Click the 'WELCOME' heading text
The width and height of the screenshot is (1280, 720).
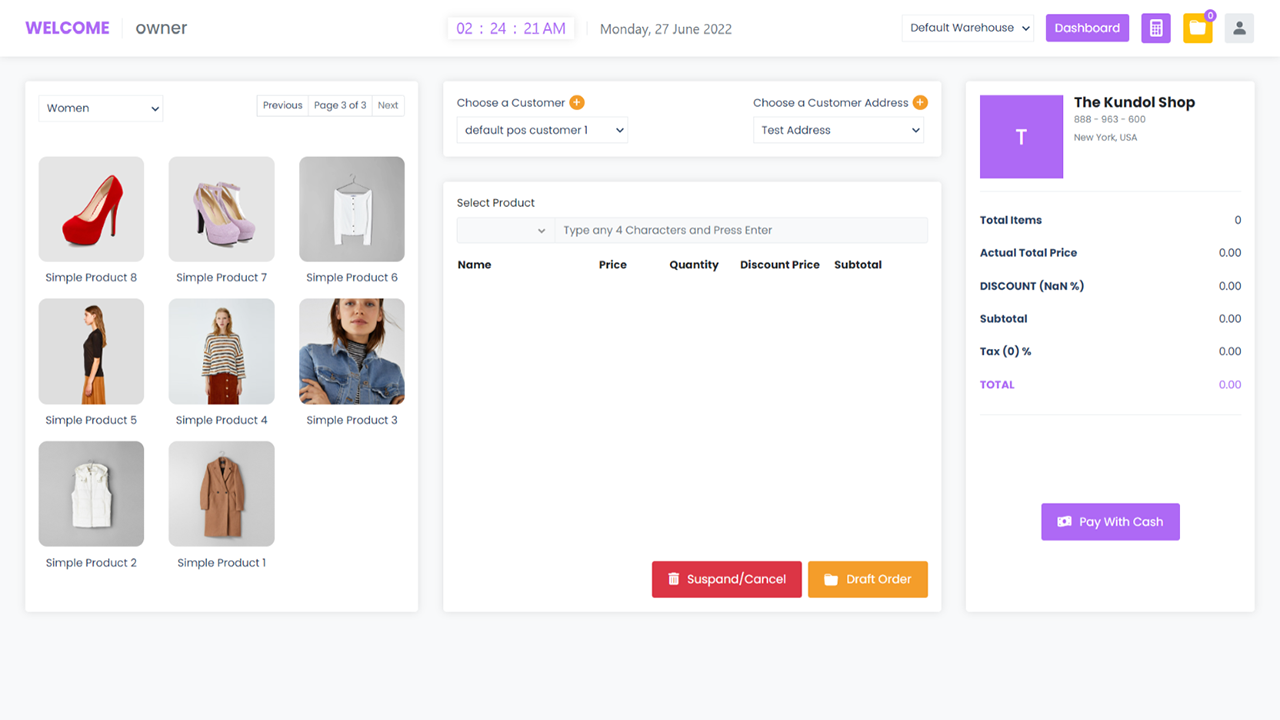click(x=67, y=28)
